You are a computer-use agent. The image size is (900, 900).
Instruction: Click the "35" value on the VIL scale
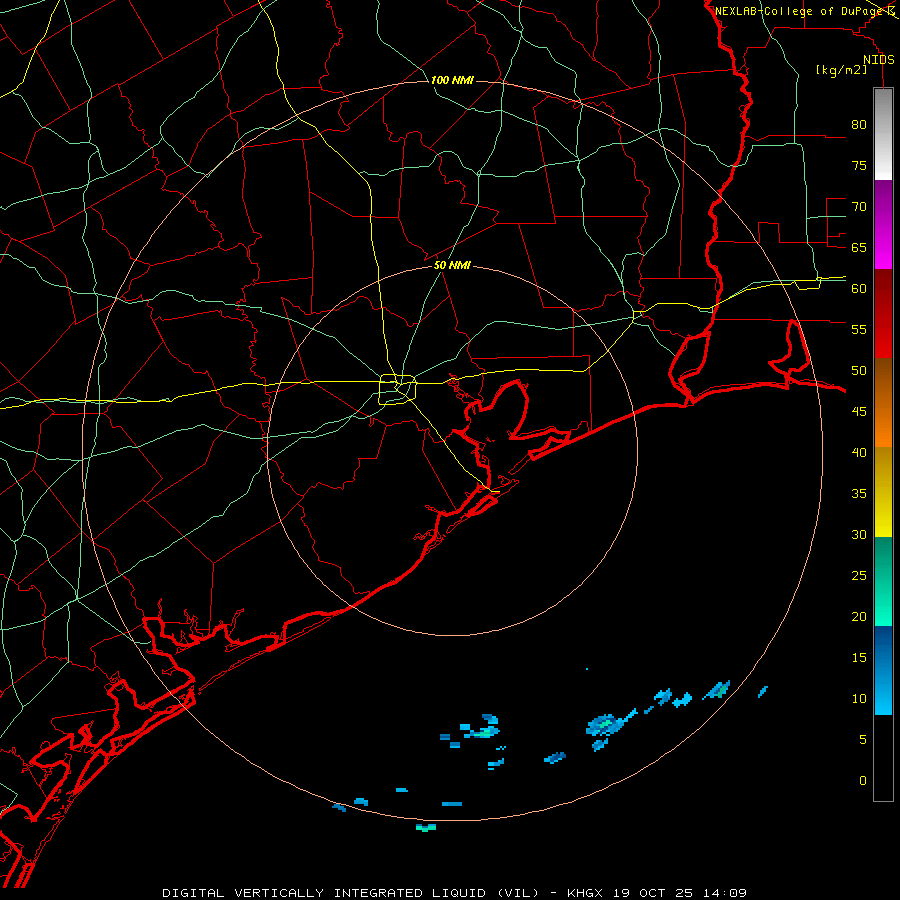point(859,494)
